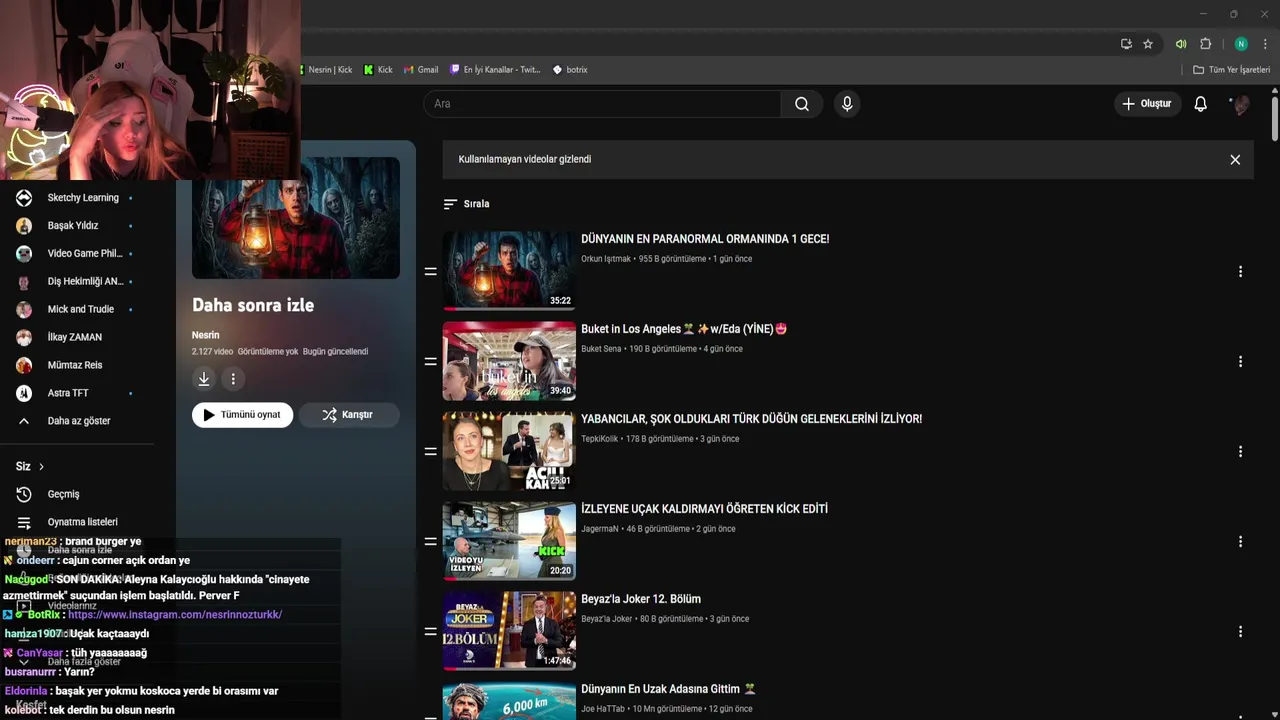Click the Karıştır shuffle button
This screenshot has width=1280, height=720.
pos(348,415)
